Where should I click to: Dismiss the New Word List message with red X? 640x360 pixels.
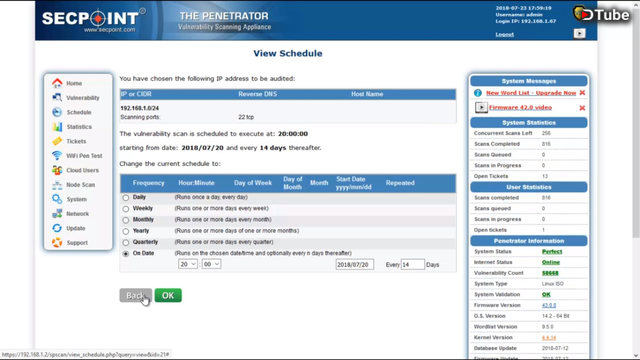582,93
